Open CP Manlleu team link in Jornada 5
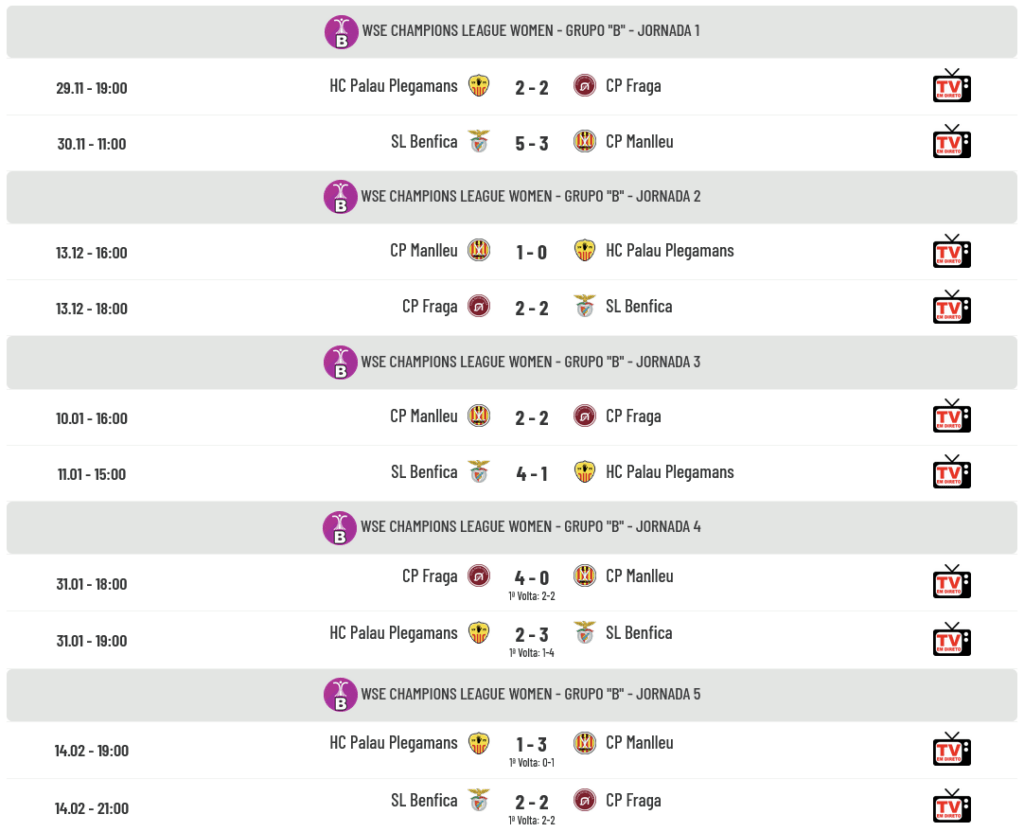1024x832 pixels. pos(639,743)
